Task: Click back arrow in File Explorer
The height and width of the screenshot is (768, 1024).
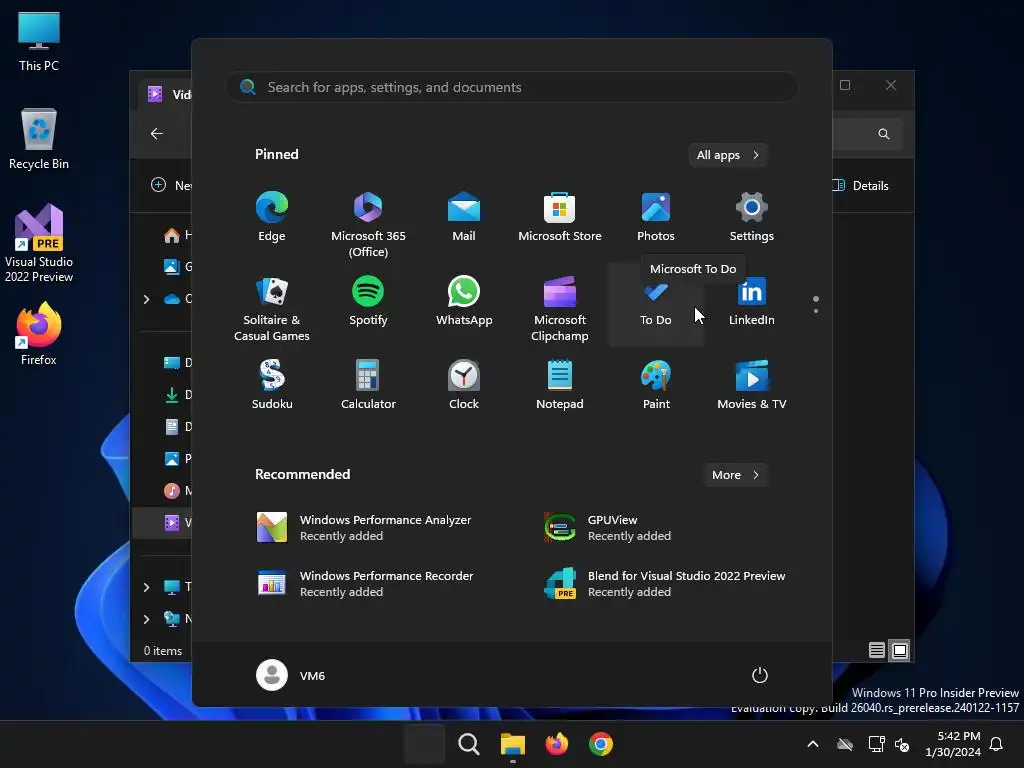Action: click(x=157, y=133)
